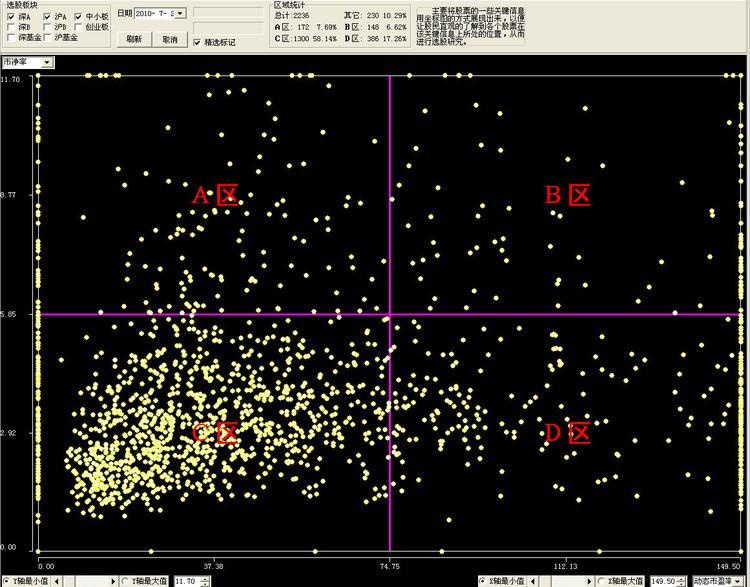Open the 日期 date dropdown

pyautogui.click(x=181, y=14)
